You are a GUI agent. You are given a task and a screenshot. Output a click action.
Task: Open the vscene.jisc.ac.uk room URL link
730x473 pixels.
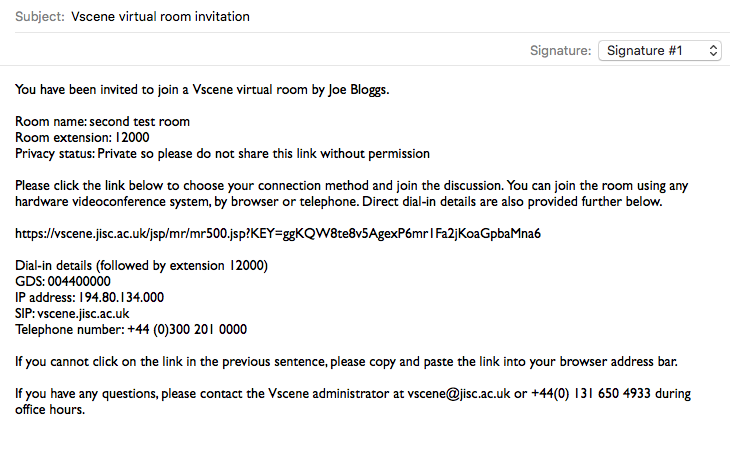click(278, 233)
